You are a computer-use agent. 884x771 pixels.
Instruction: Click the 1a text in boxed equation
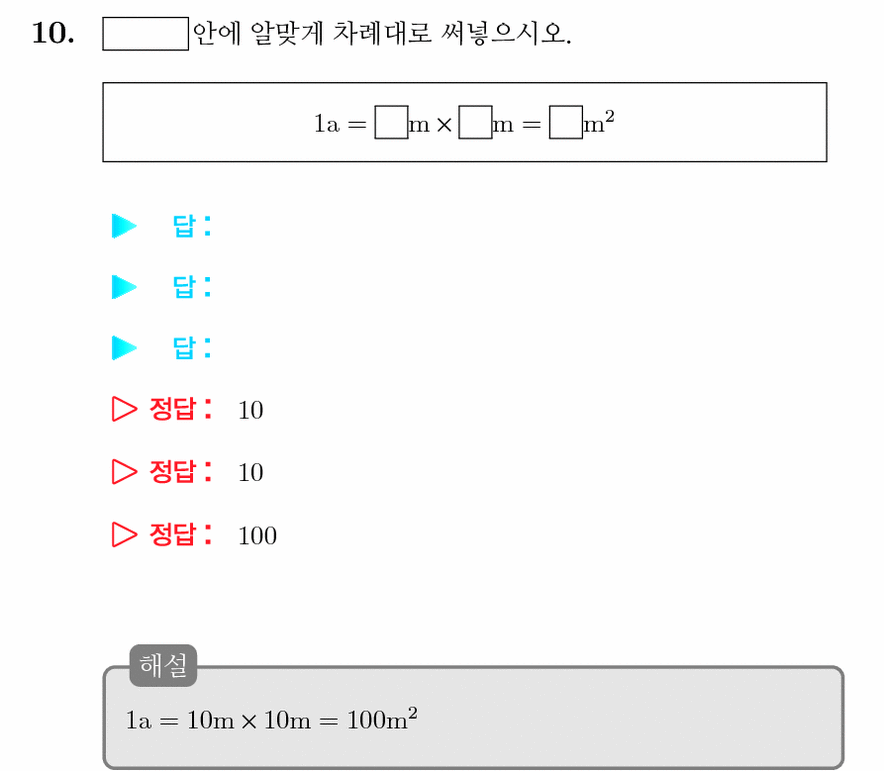tap(327, 124)
